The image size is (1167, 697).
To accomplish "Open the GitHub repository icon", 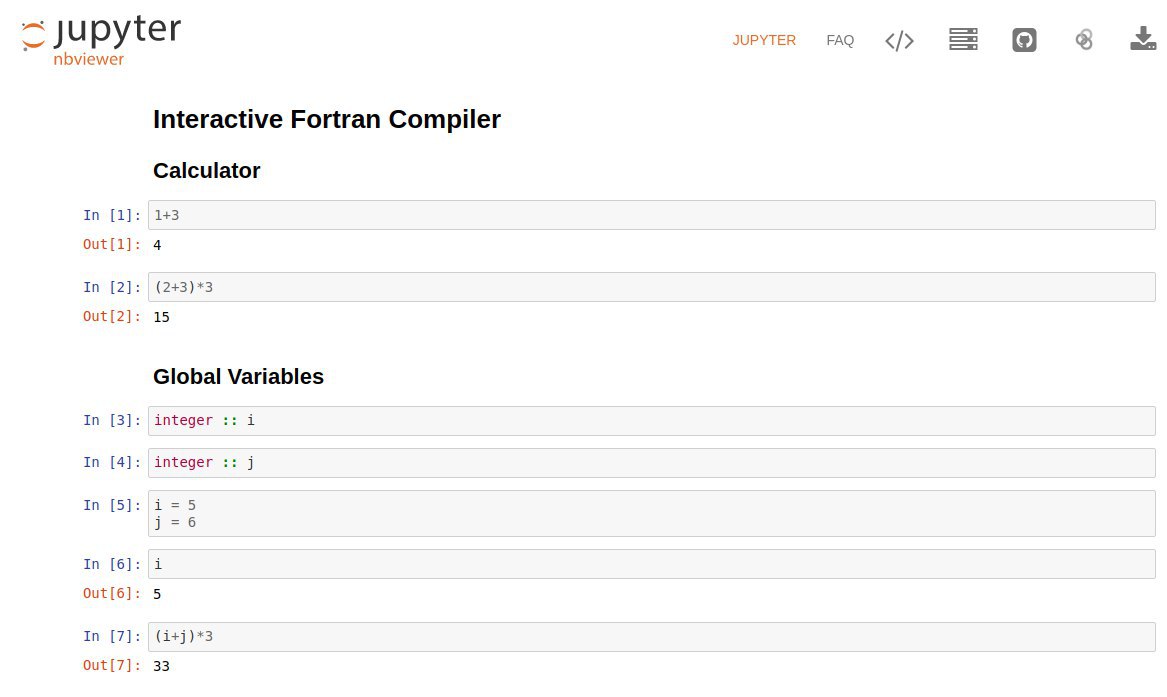I will point(1024,39).
